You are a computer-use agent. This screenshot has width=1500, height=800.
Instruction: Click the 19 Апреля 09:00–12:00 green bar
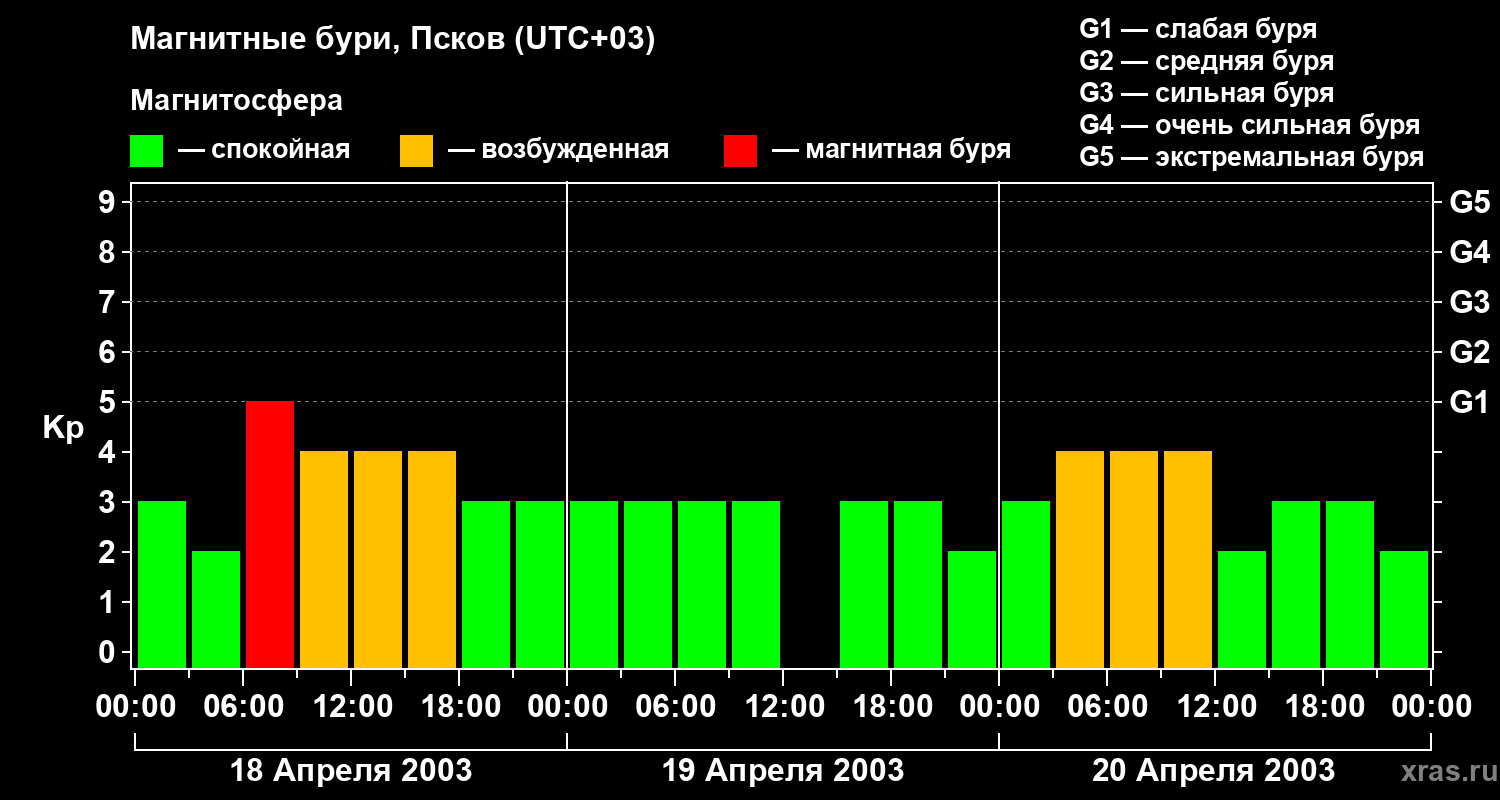[x=756, y=584]
